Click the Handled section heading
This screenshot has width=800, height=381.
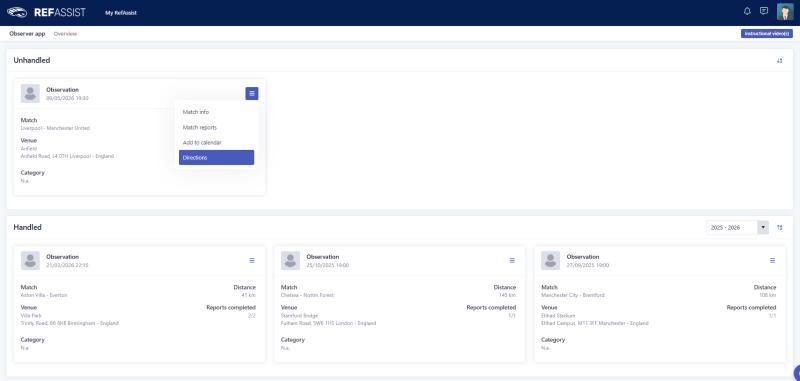[28, 227]
